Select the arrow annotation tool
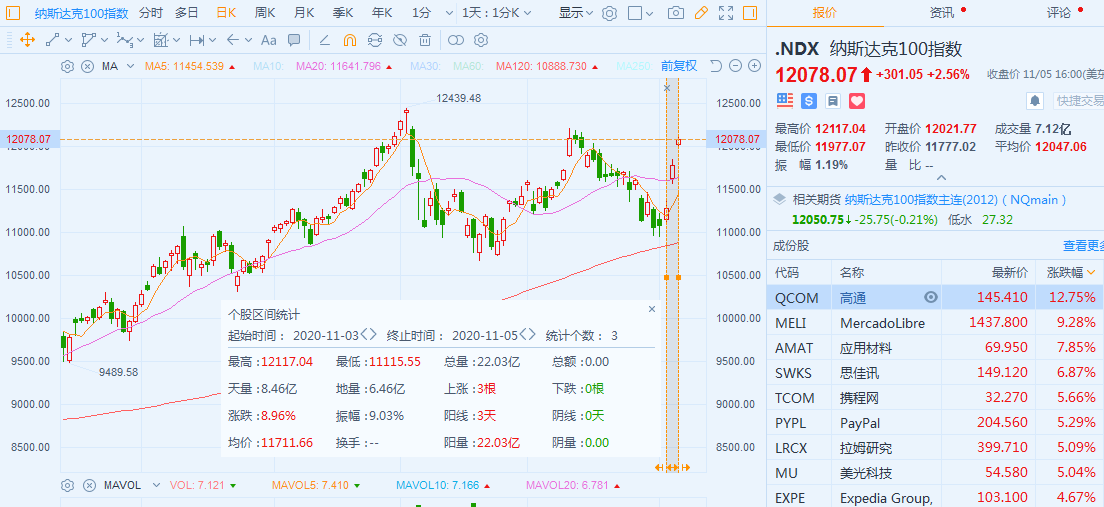This screenshot has height=507, width=1104. pos(233,40)
